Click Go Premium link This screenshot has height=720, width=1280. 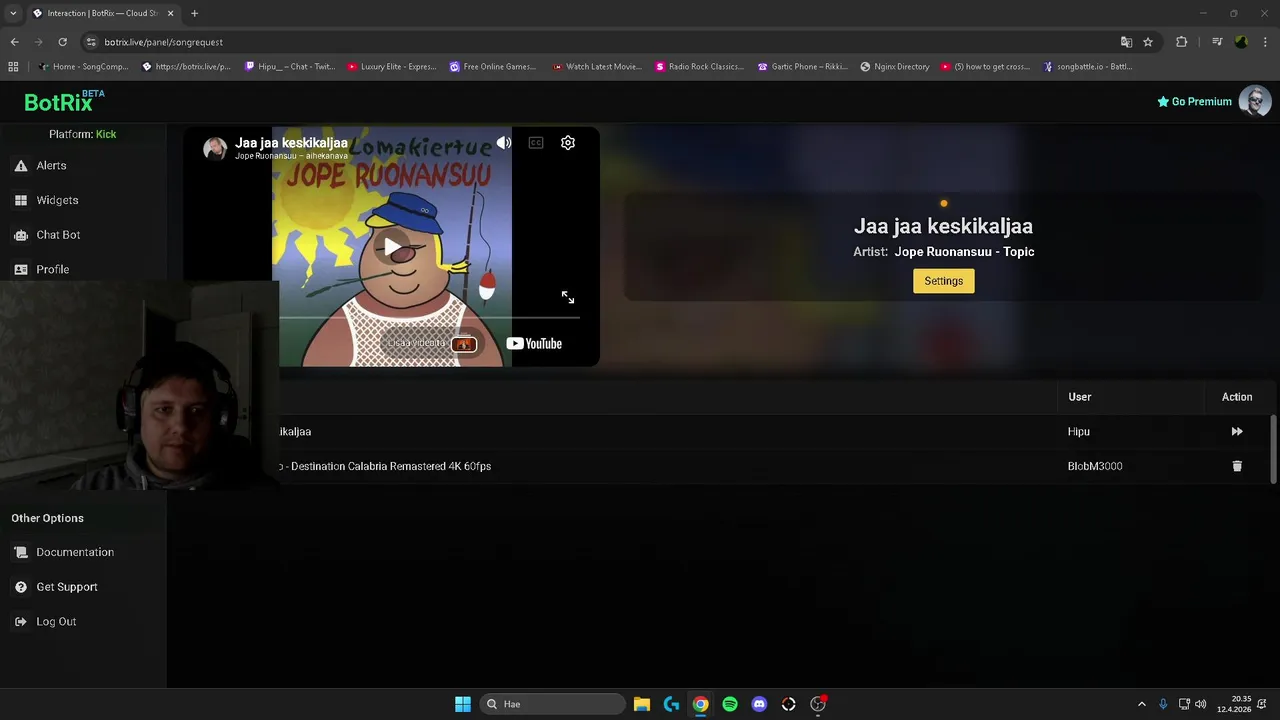[1194, 101]
